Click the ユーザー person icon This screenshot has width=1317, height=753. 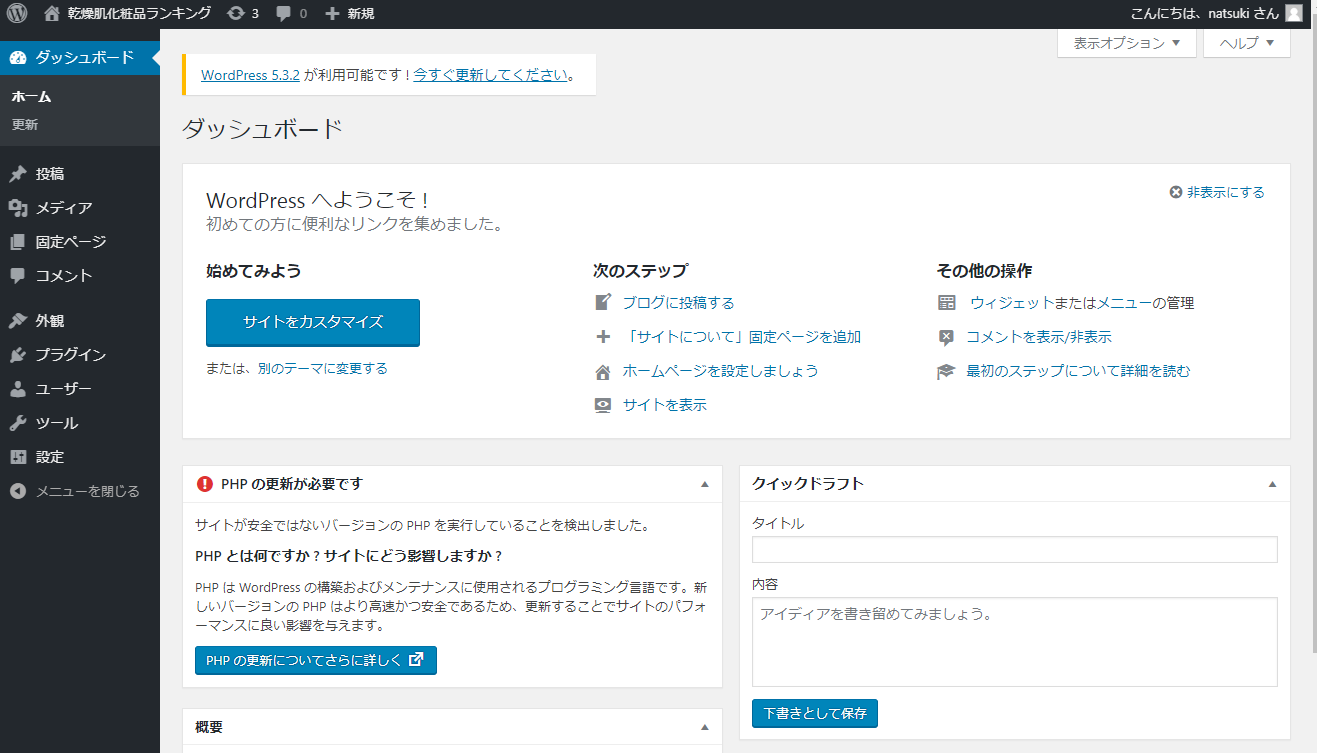point(18,389)
